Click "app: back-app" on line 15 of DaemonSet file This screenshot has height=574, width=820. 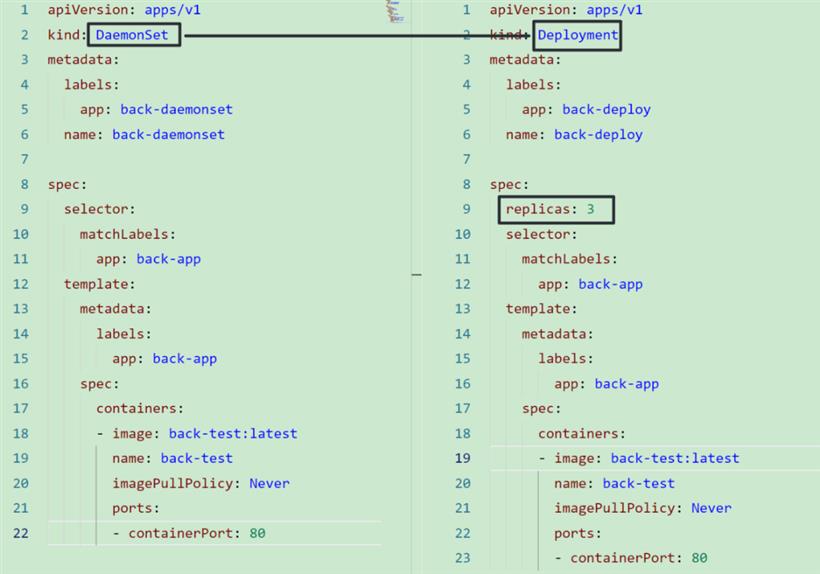(x=164, y=359)
